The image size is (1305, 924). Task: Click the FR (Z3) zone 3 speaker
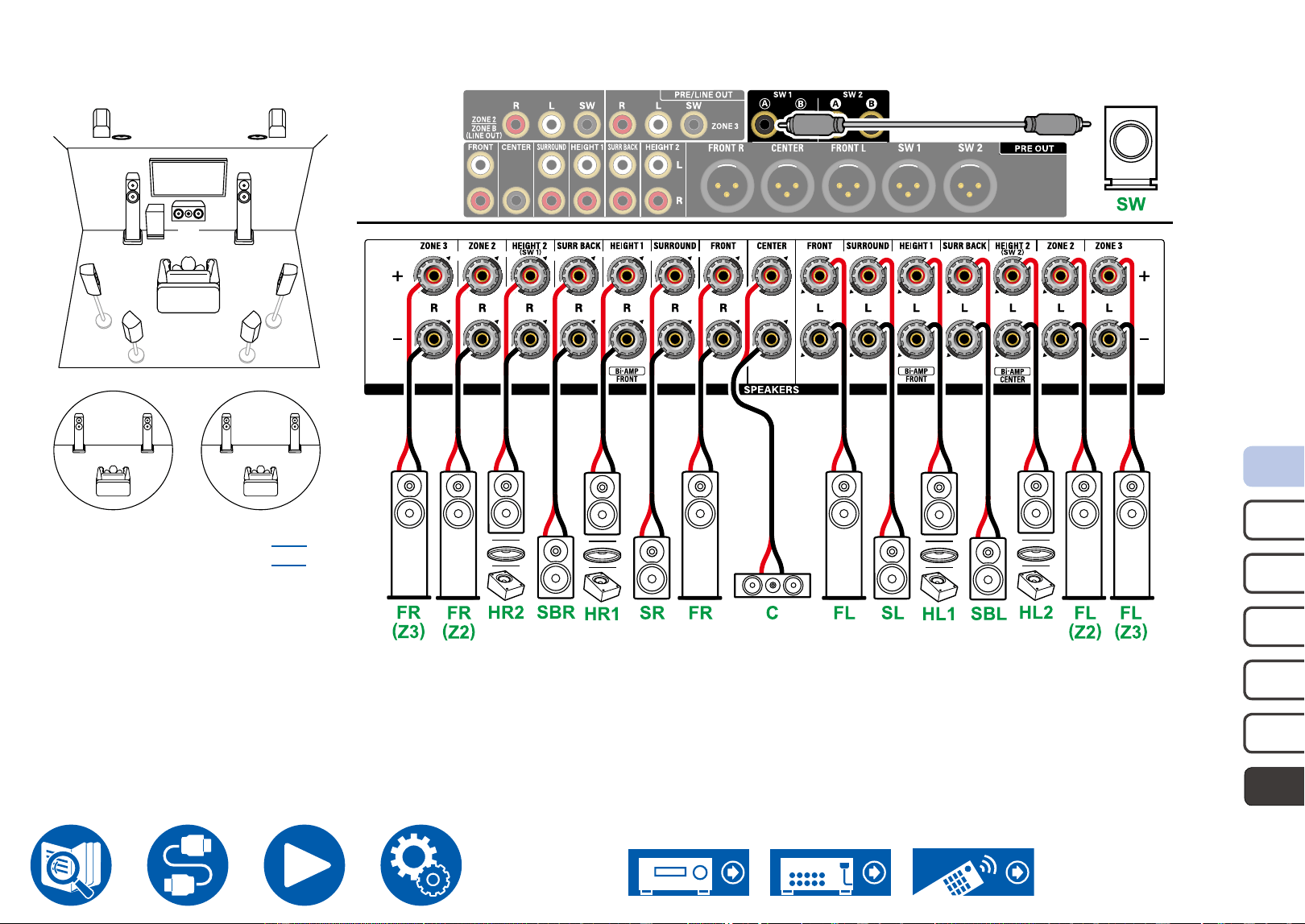409,536
